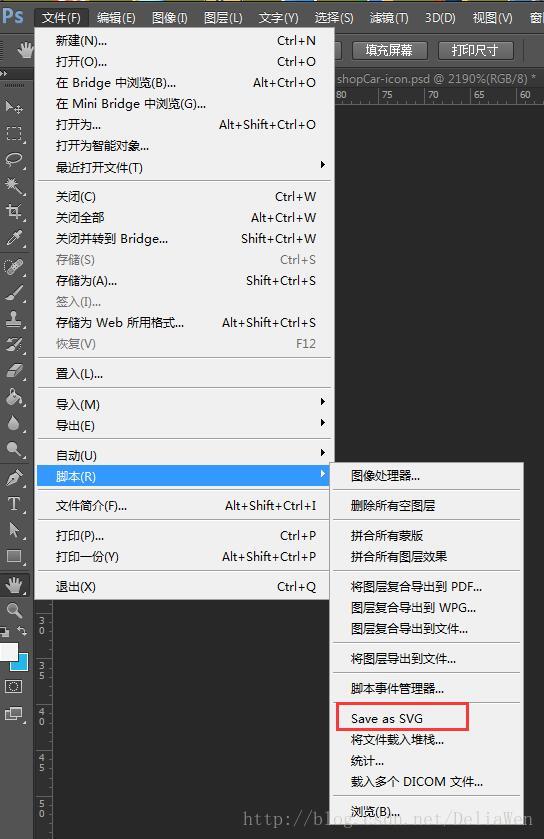Screen dimensions: 544x839
Task: Select the Paint Bucket tool
Action: [x=13, y=397]
